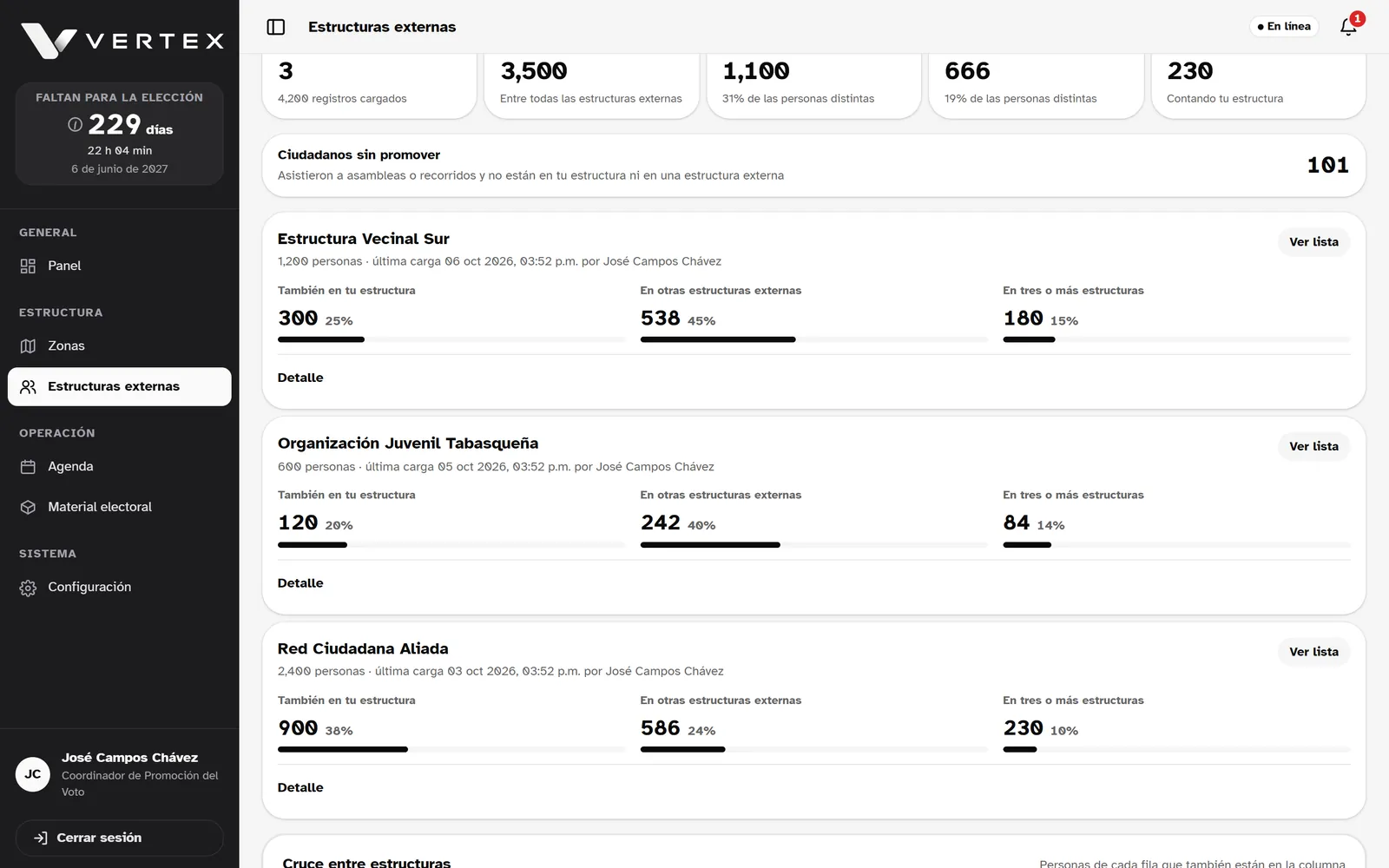The image size is (1389, 868).
Task: Click the 538 45% progress bar
Action: [814, 339]
